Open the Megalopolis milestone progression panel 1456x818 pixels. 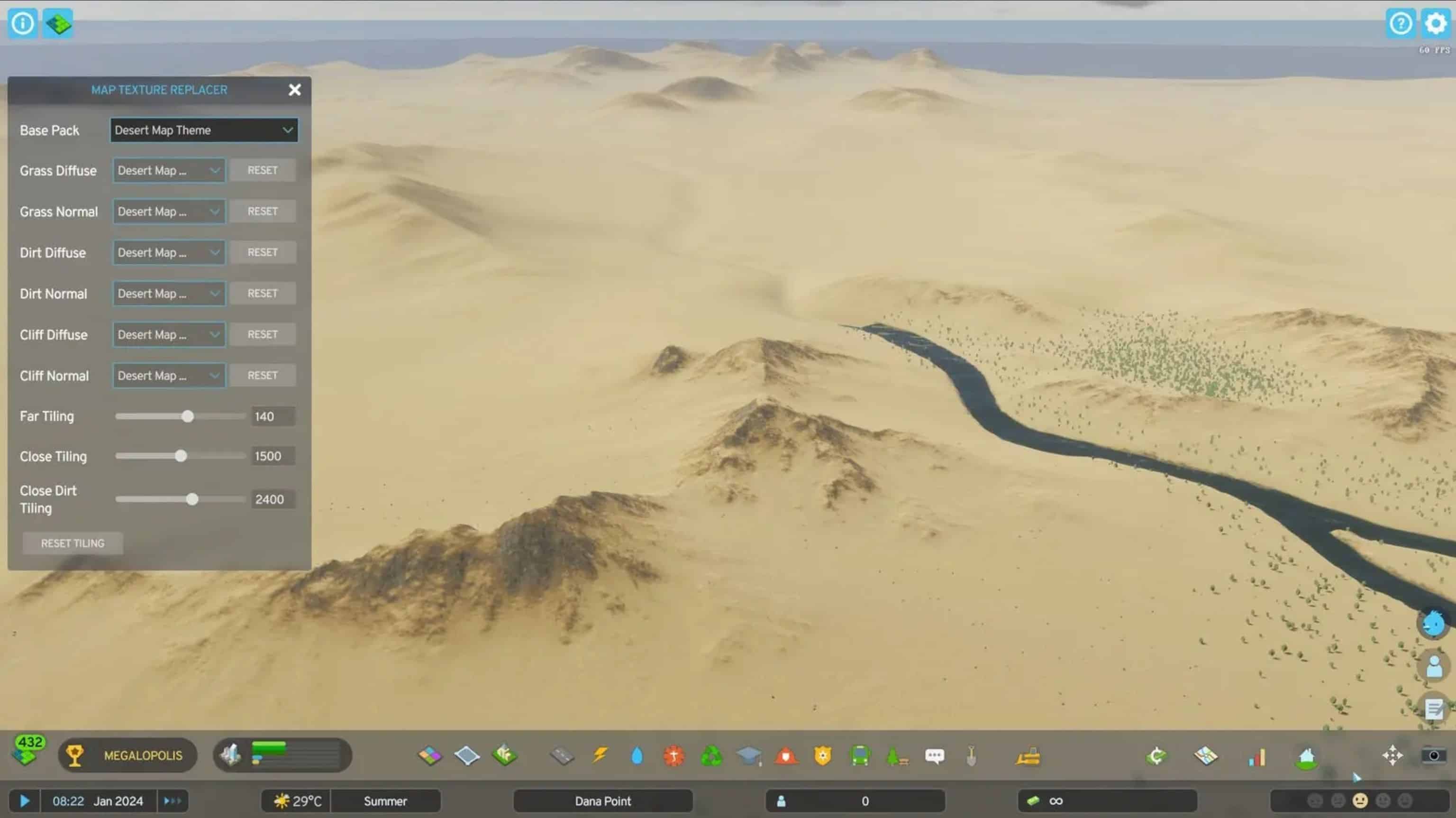coord(128,755)
